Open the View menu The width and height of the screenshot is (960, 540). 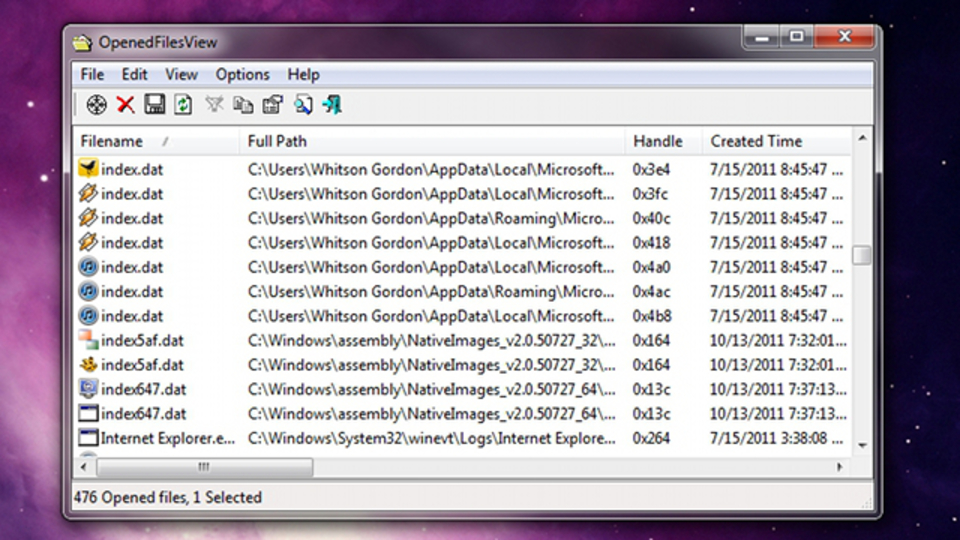click(x=181, y=75)
